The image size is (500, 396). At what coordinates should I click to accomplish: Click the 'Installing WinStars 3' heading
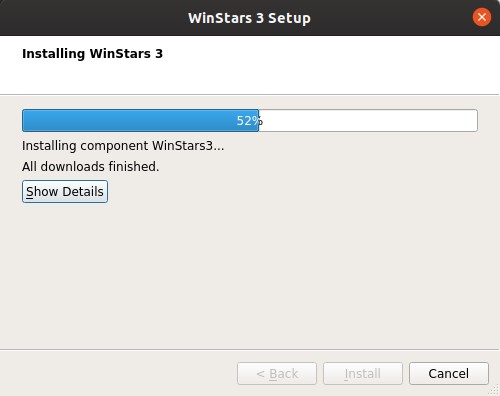coord(92,54)
